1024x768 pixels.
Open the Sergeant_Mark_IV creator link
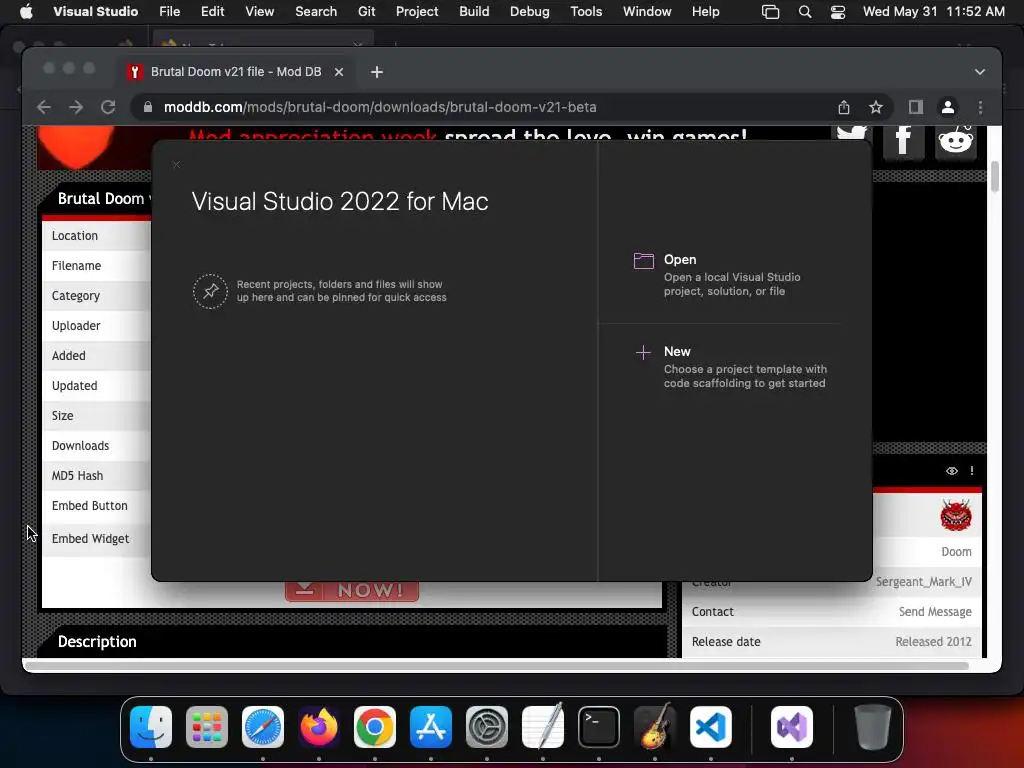pos(923,582)
